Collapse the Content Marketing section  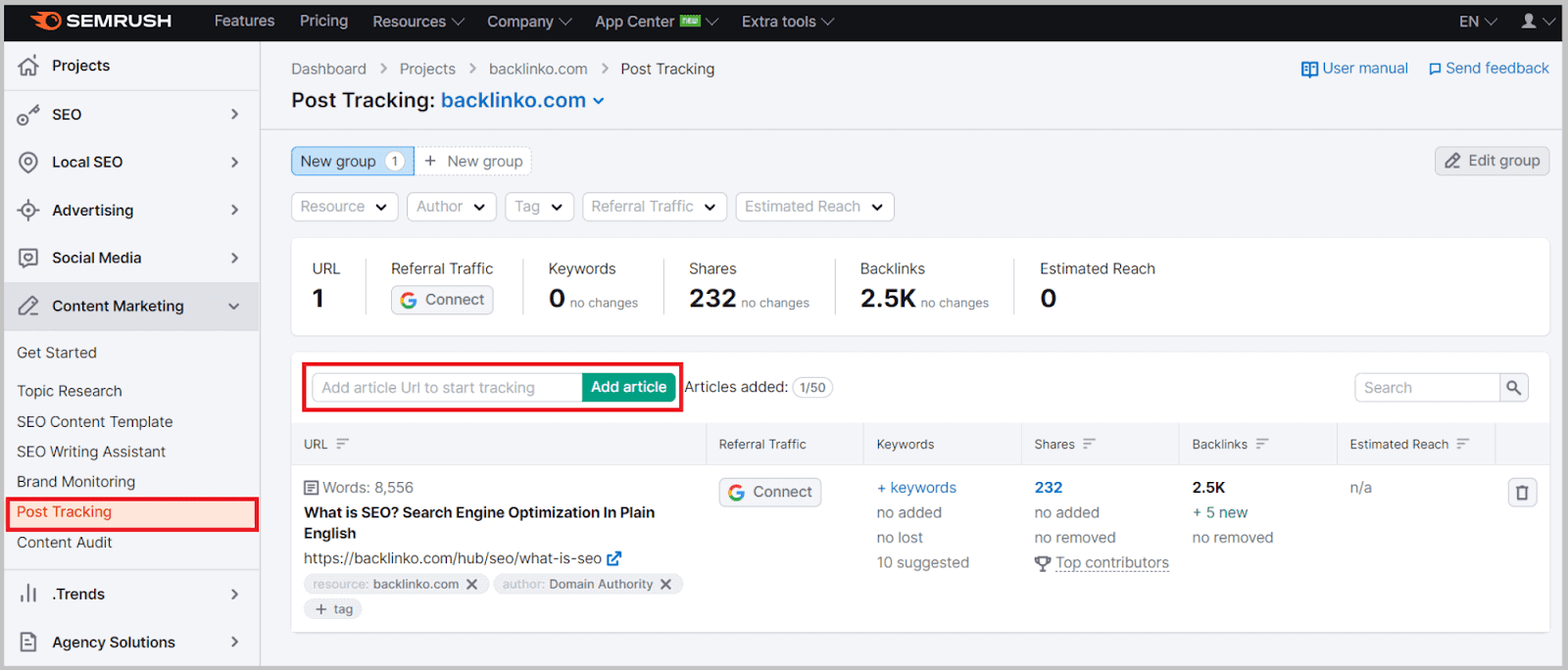[234, 307]
